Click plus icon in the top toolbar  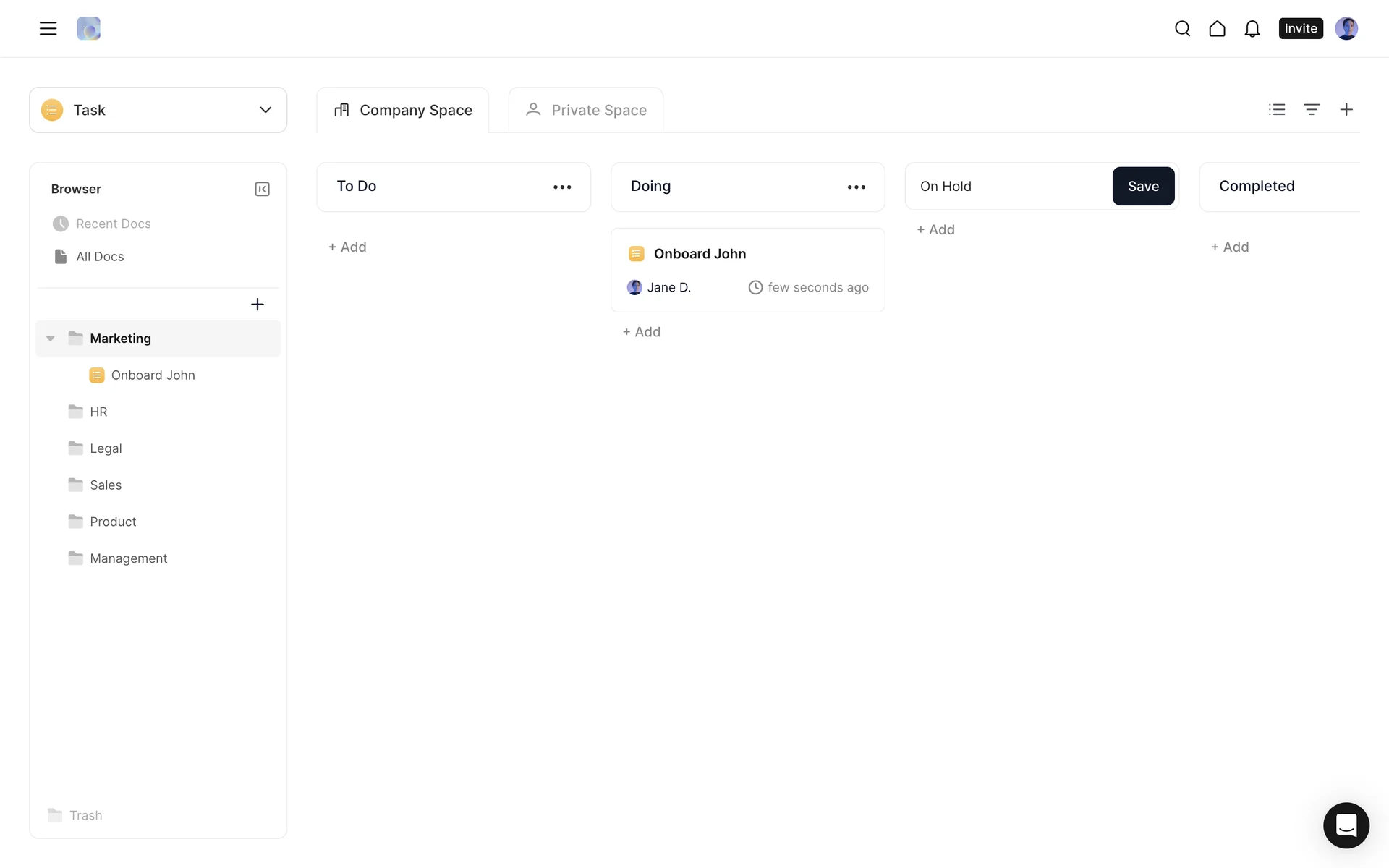coord(1346,109)
